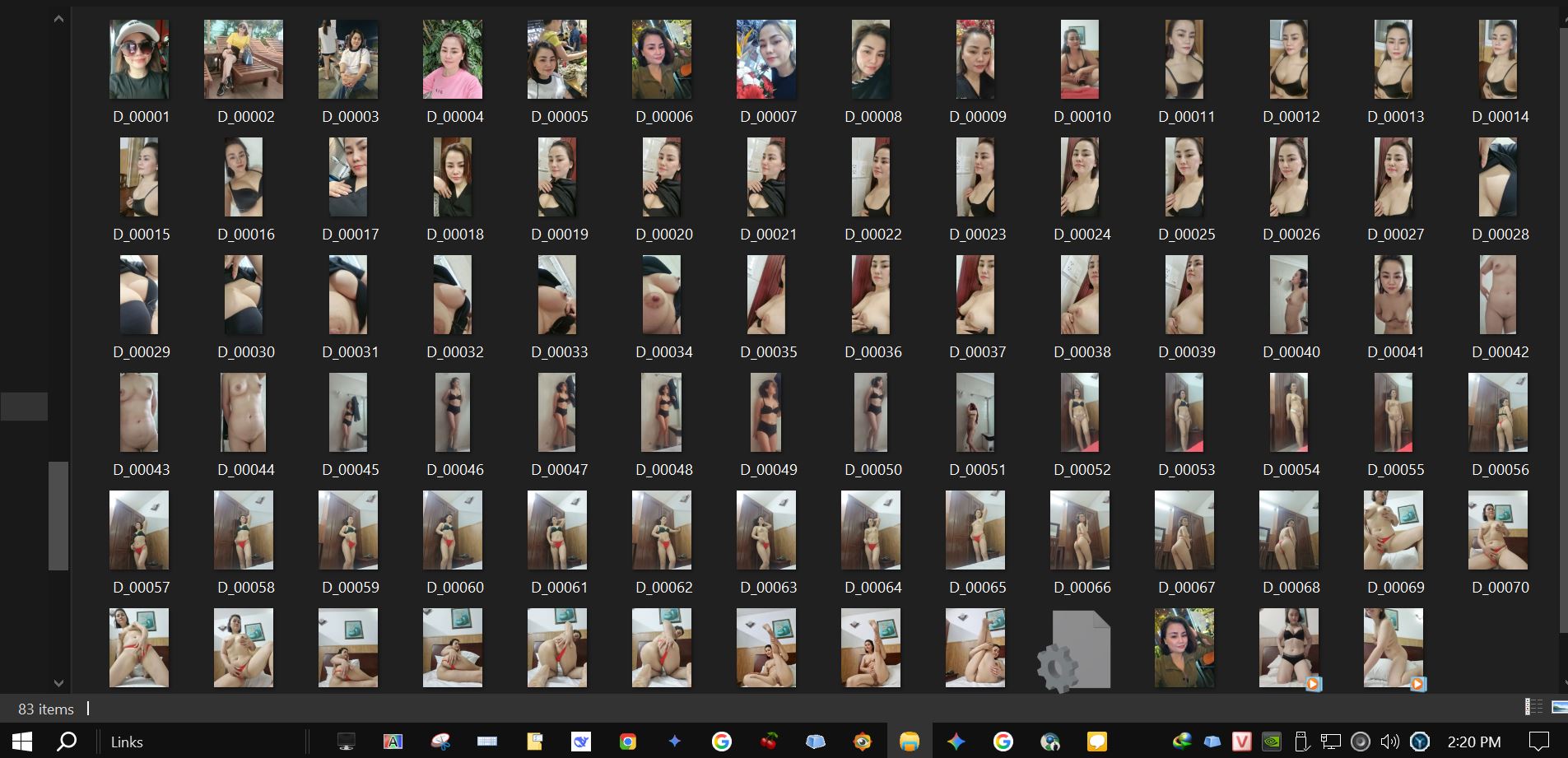The height and width of the screenshot is (758, 1568).
Task: Open the red V tray icon
Action: (1242, 742)
